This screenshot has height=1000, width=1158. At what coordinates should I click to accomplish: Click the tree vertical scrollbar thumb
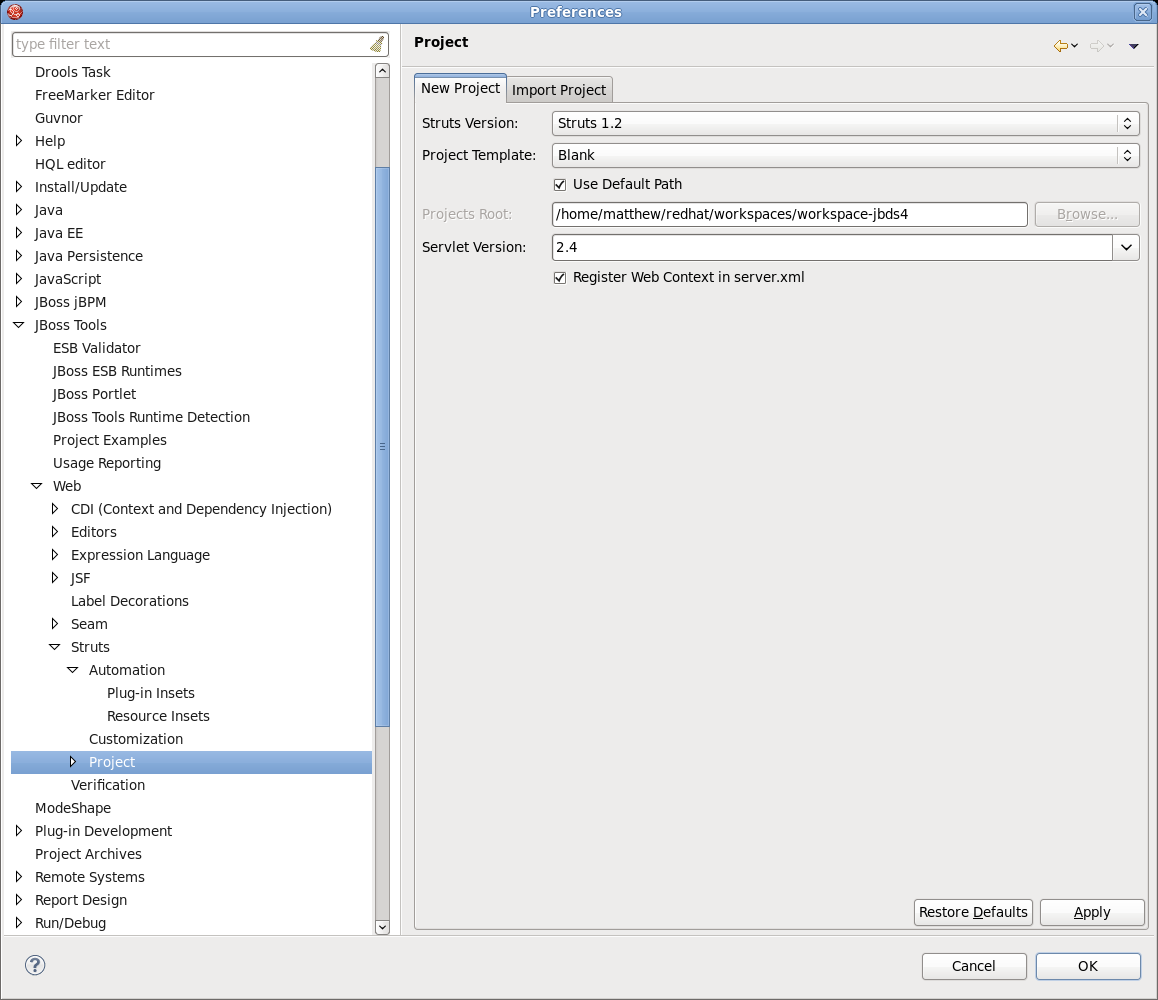coord(382,447)
